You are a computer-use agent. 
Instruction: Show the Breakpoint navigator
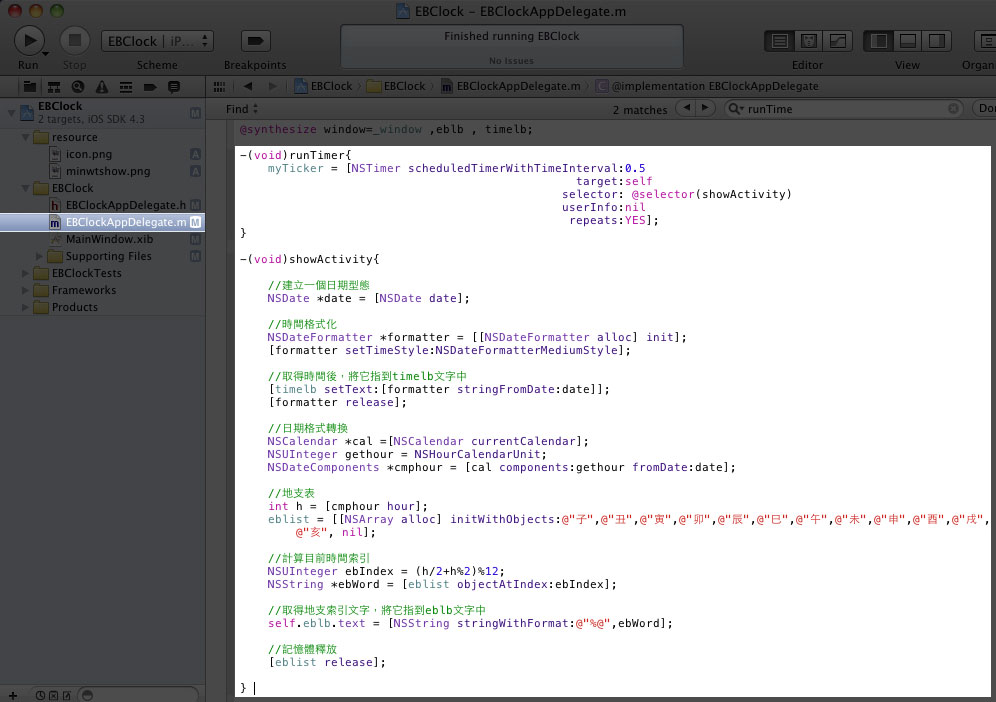coord(150,87)
